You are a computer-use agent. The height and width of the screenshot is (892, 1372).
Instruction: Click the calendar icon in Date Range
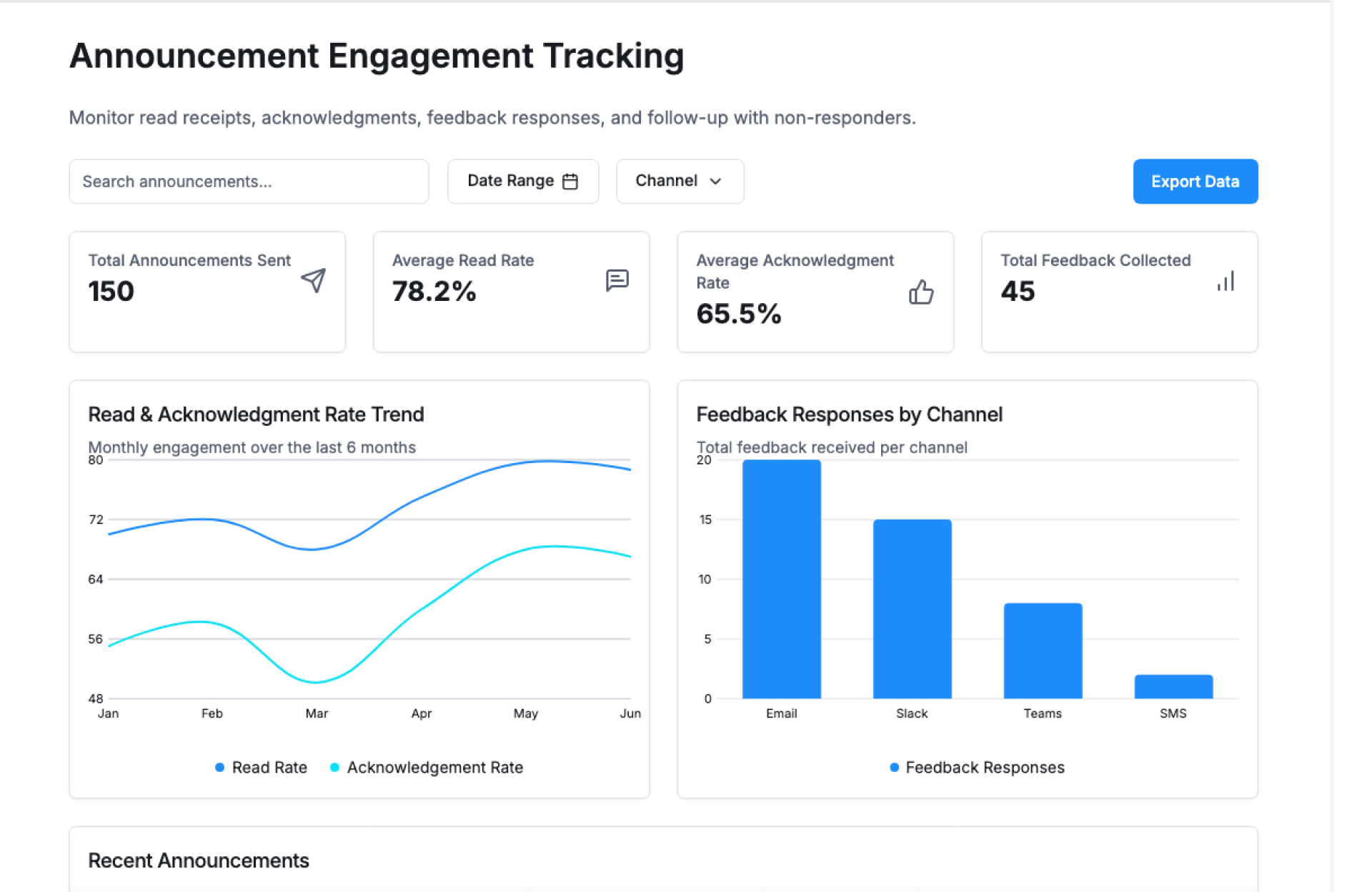(570, 182)
